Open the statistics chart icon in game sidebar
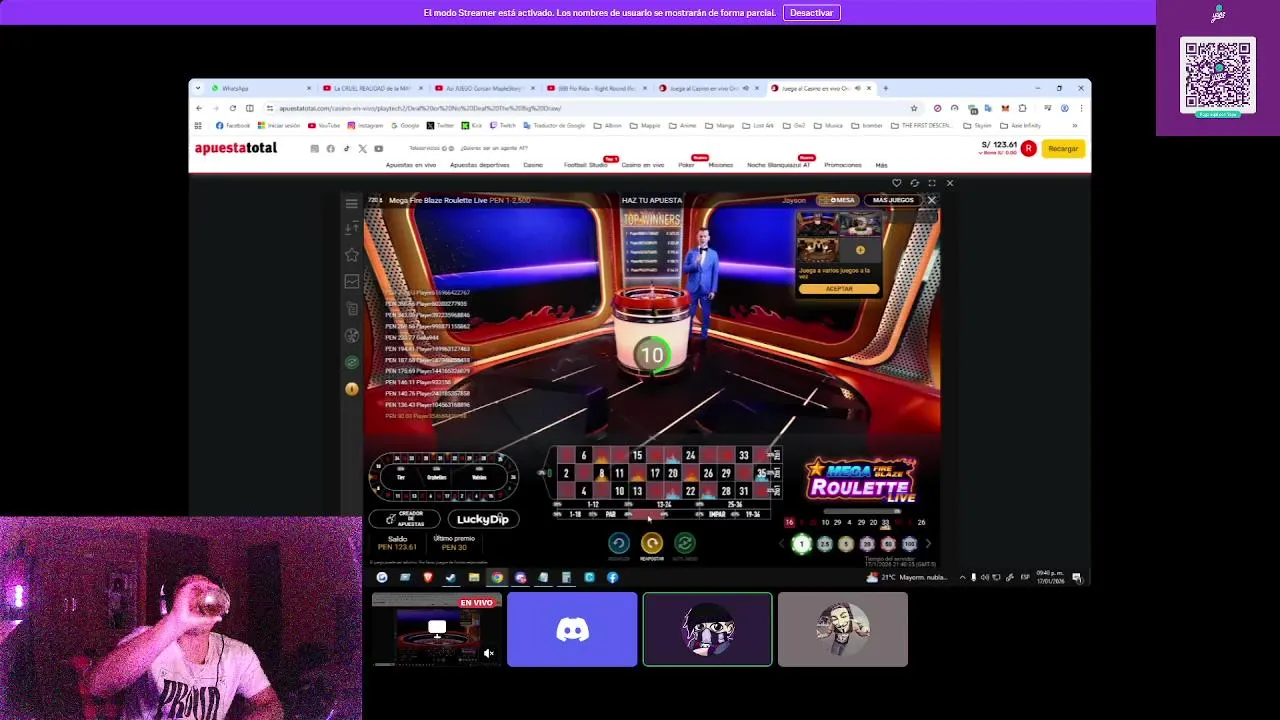This screenshot has height=720, width=1280. [351, 282]
